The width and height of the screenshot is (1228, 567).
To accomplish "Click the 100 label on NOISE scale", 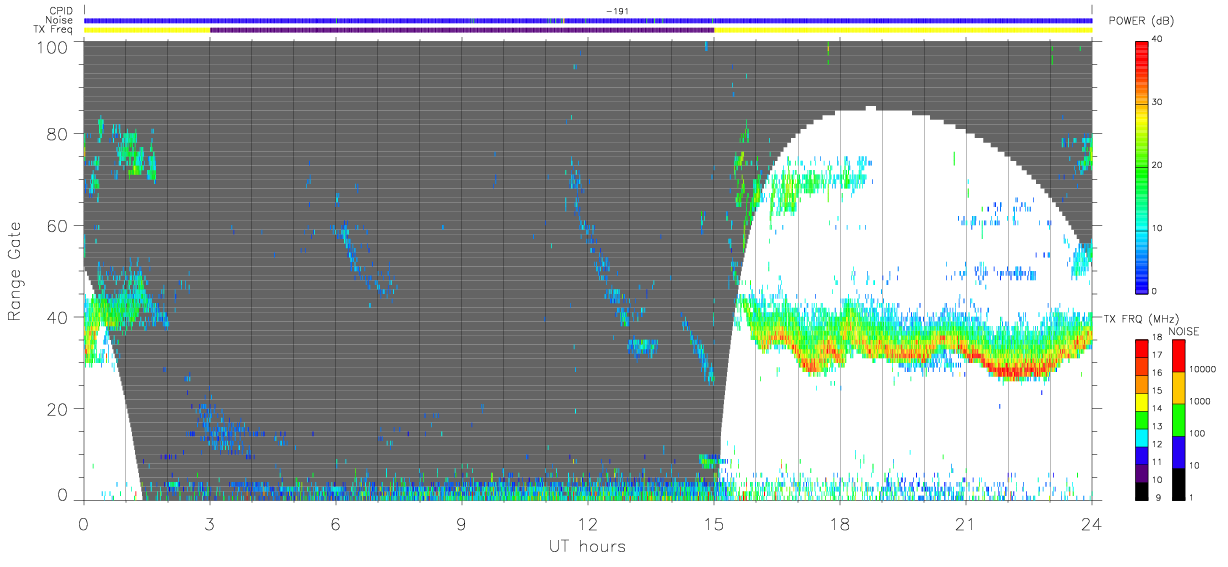I will [x=1196, y=432].
